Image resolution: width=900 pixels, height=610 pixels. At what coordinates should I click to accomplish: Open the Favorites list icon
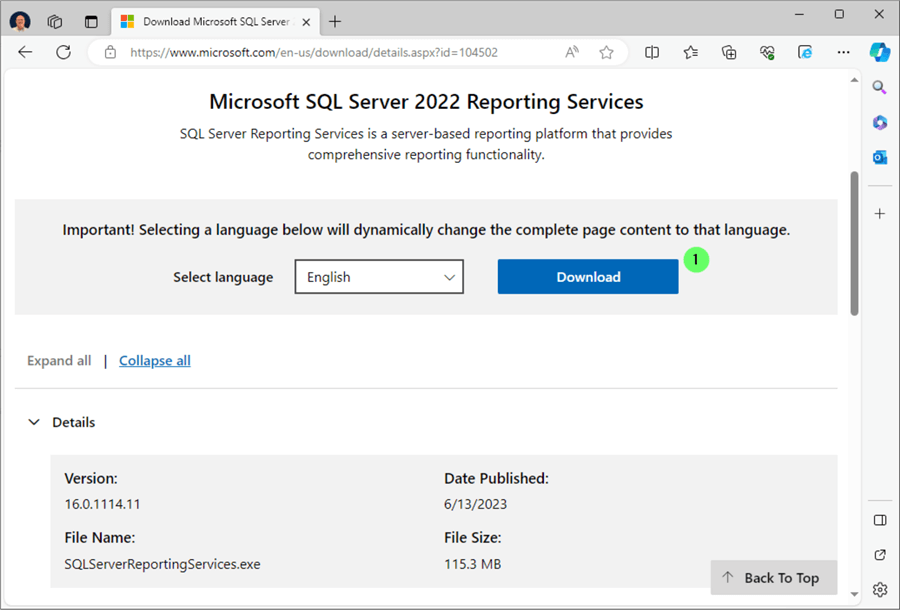pos(690,52)
